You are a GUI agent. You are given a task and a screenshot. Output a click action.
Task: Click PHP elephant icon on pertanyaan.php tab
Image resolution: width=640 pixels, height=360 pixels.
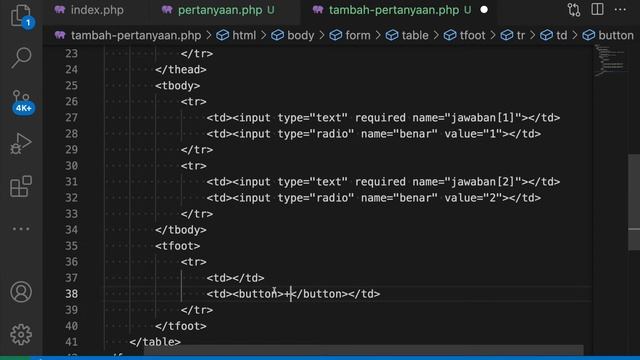click(167, 10)
